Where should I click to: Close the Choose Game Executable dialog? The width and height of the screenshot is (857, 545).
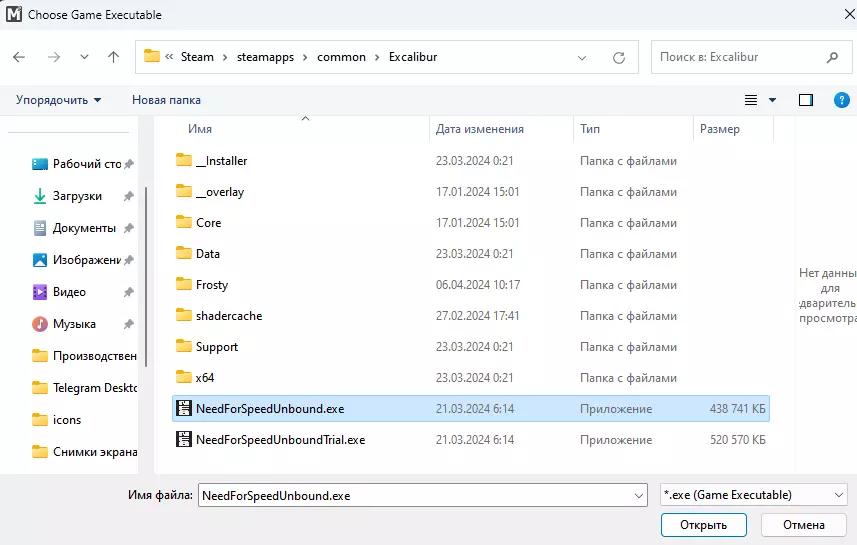(x=849, y=14)
